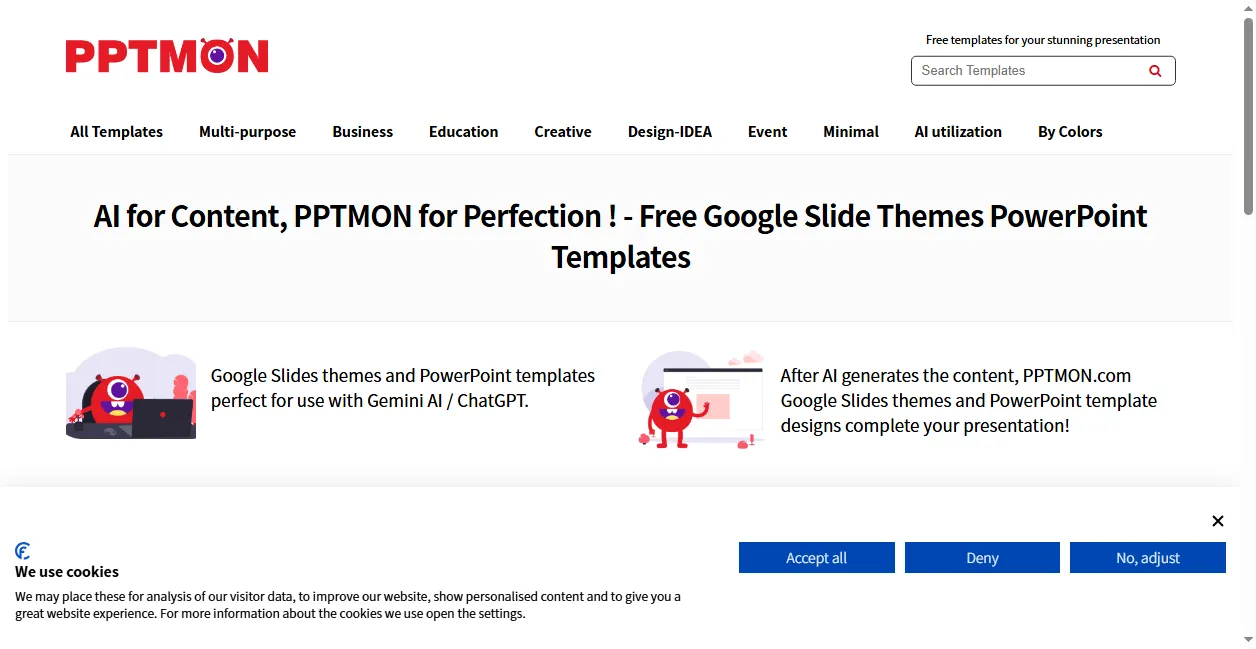Open the All Templates menu
This screenshot has width=1256, height=649.
[116, 132]
